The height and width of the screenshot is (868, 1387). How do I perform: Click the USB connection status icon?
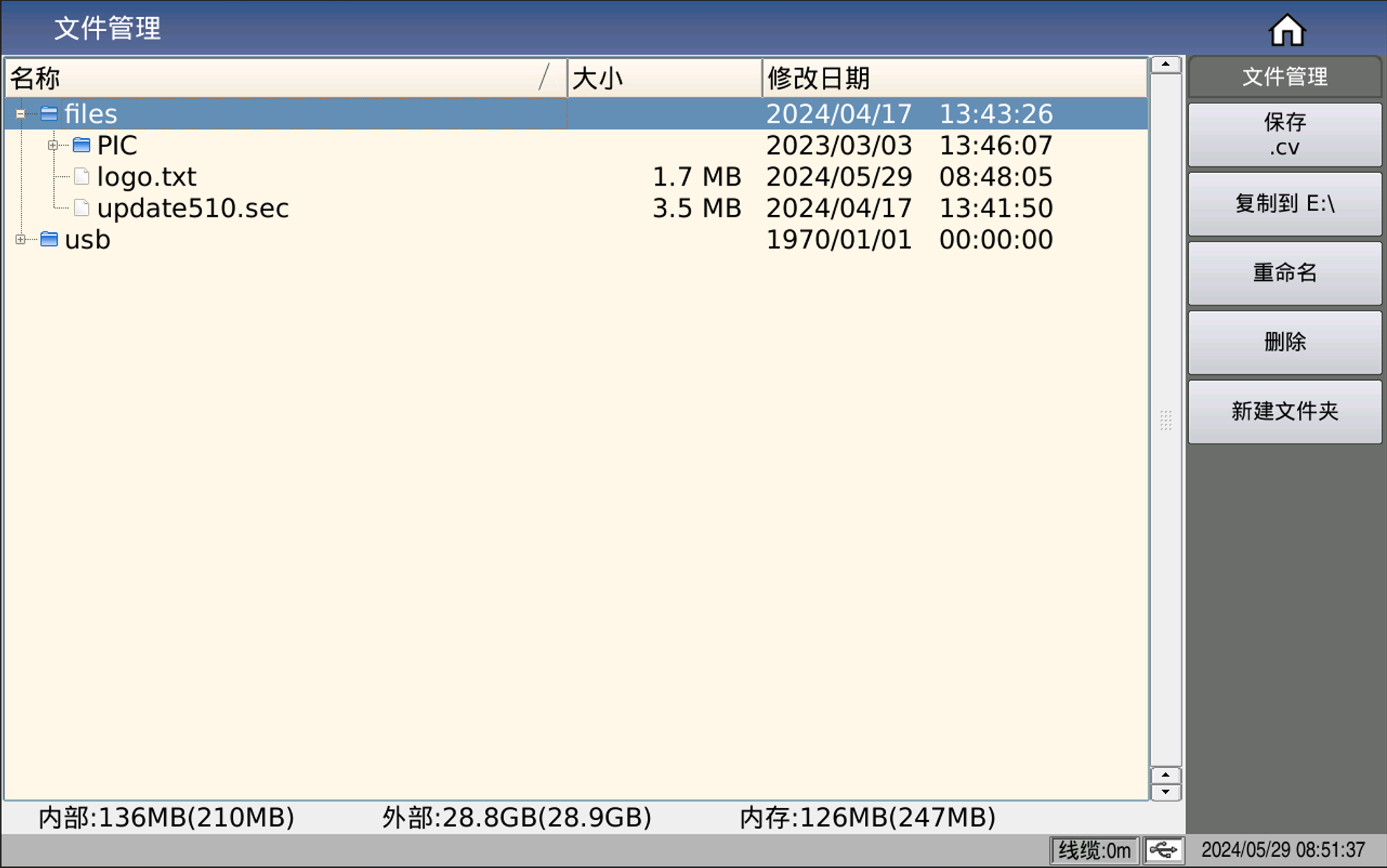click(1163, 850)
